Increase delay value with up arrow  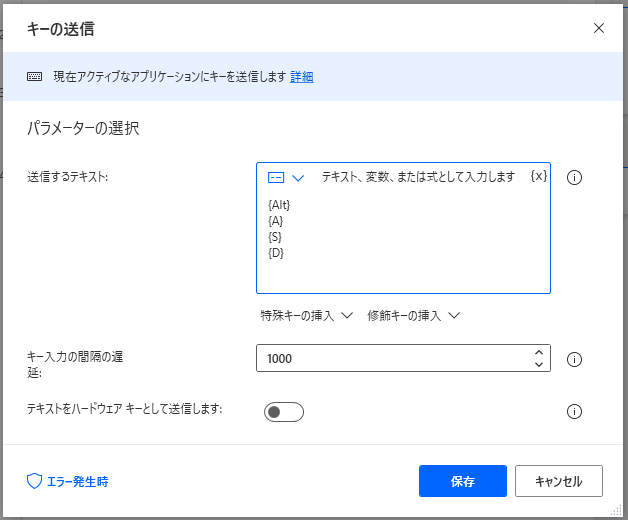539,352
